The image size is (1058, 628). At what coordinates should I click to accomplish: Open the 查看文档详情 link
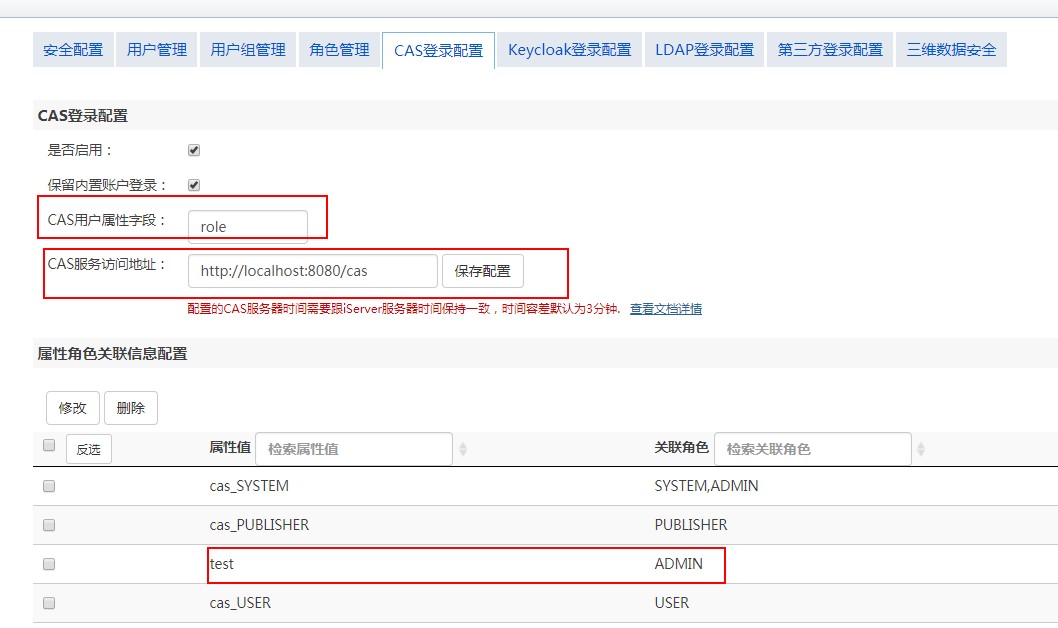(x=665, y=309)
